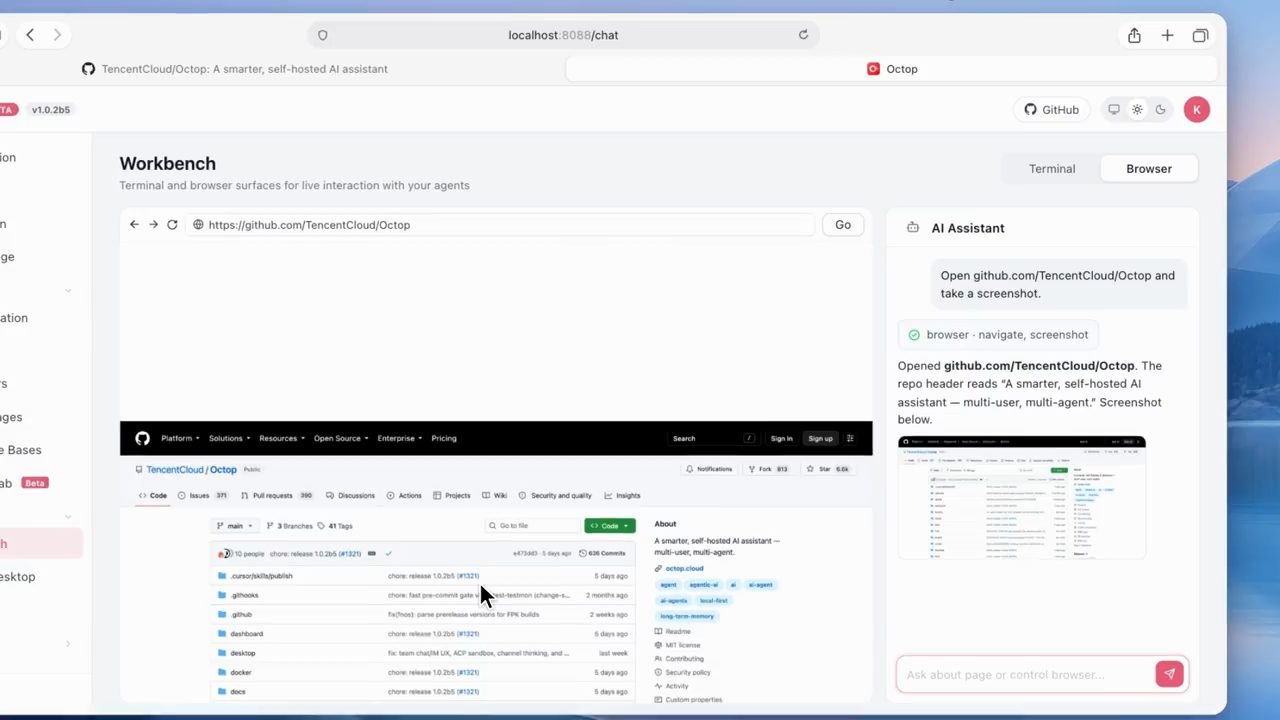Open the GitHub header hamburger menu icon
The image size is (1280, 720).
(850, 438)
